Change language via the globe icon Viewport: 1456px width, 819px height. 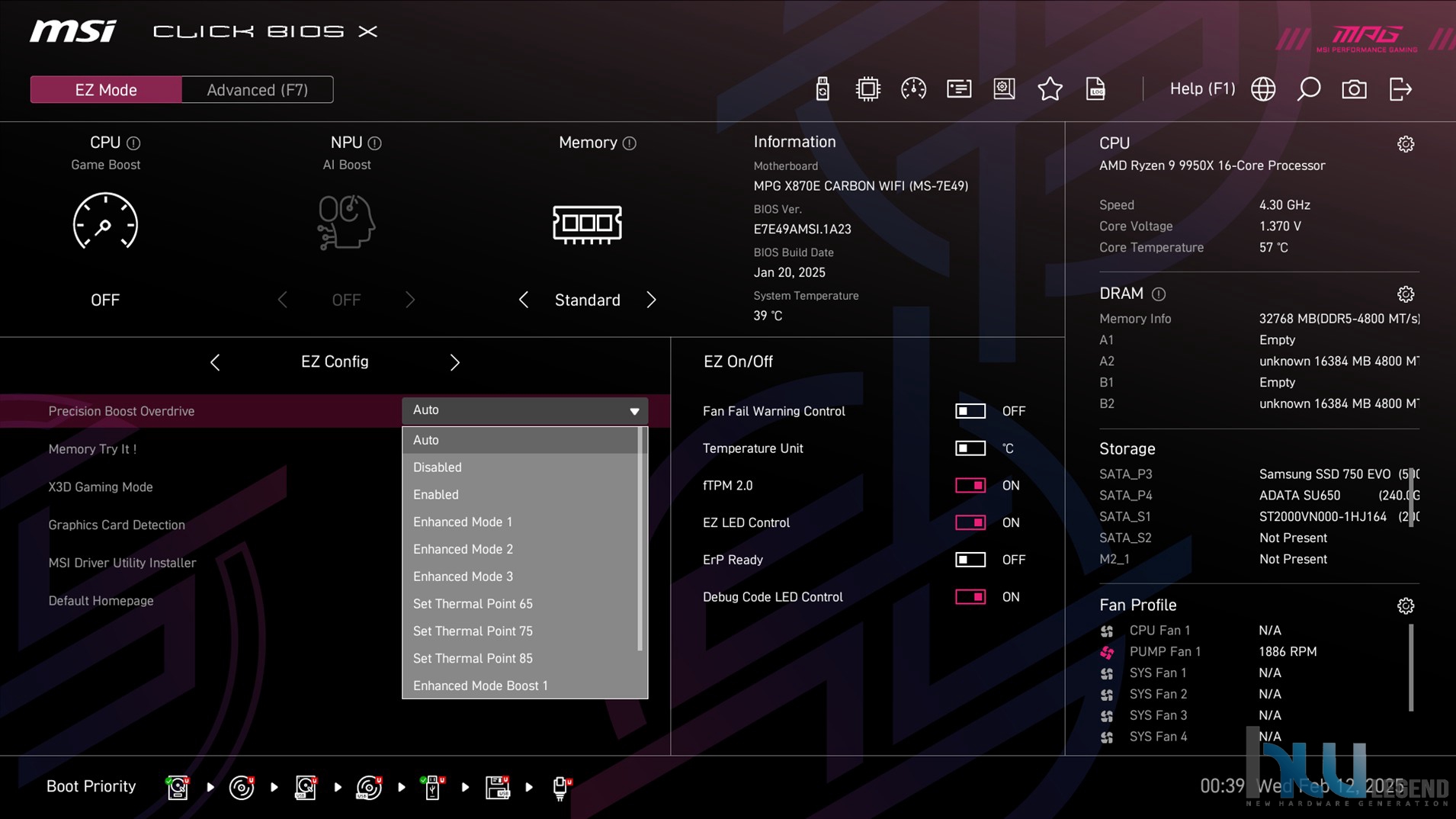coord(1263,89)
